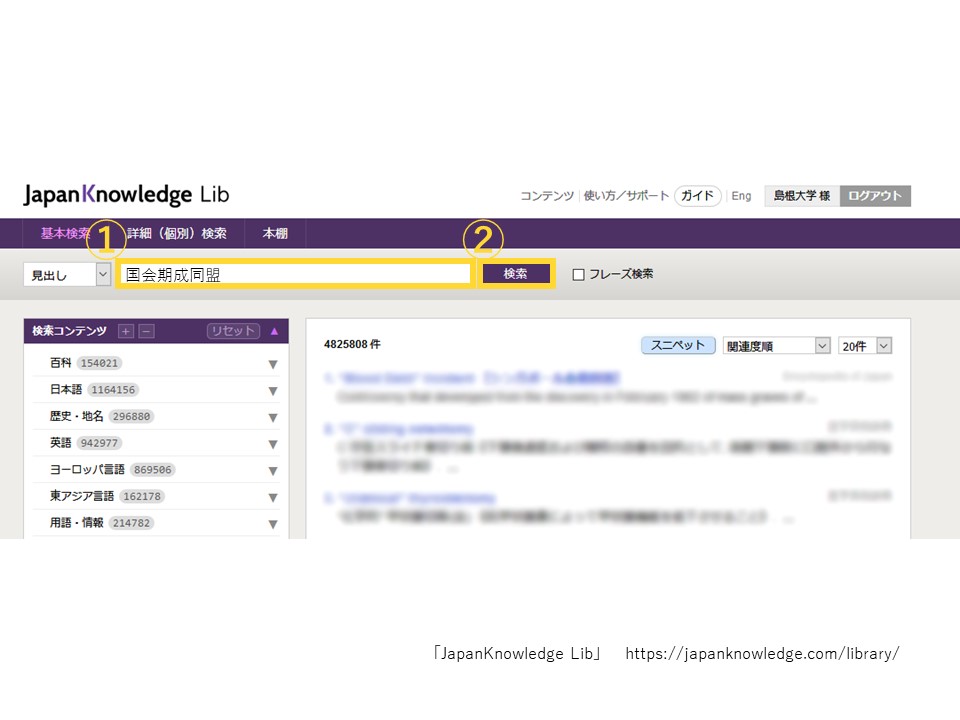Viewport: 960px width, 720px height.
Task: Toggle the スニペット display button
Action: click(x=678, y=345)
